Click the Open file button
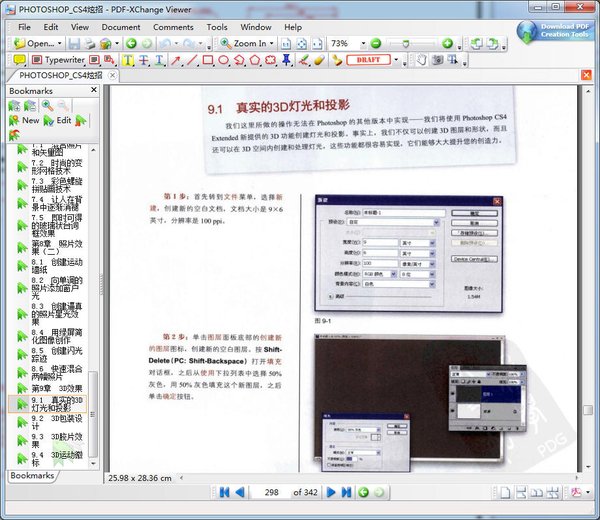This screenshot has height=520, width=600. (x=34, y=44)
